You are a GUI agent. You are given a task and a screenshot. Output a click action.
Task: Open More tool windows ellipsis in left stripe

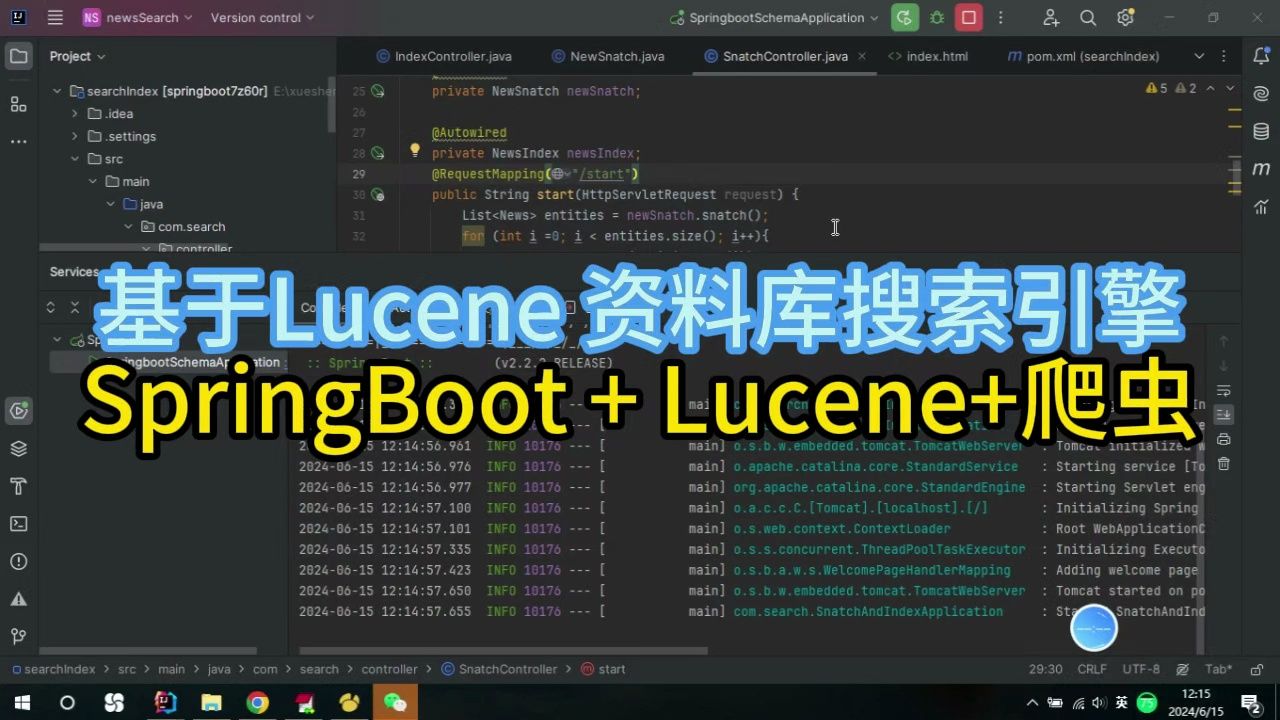(x=18, y=142)
